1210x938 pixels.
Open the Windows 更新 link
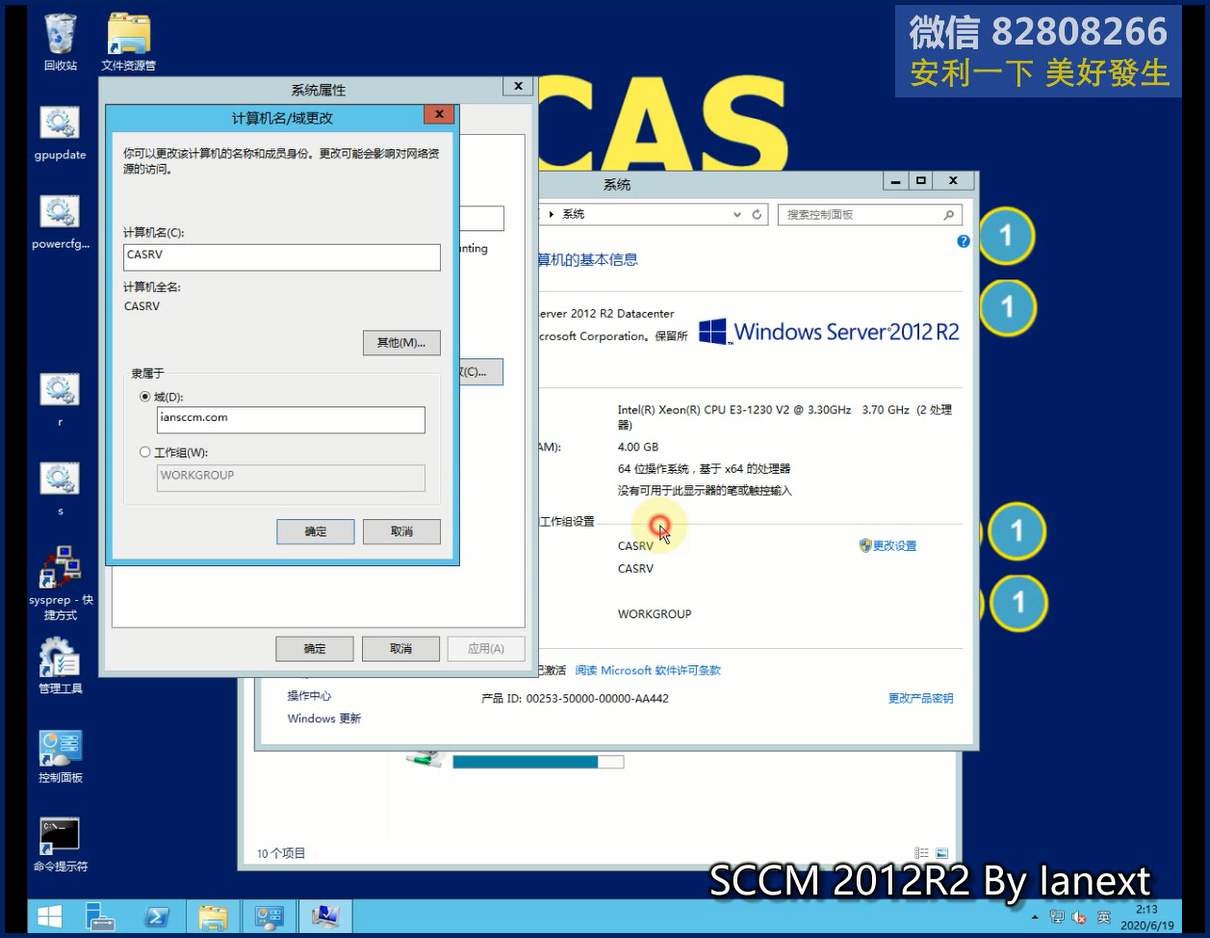click(x=324, y=719)
